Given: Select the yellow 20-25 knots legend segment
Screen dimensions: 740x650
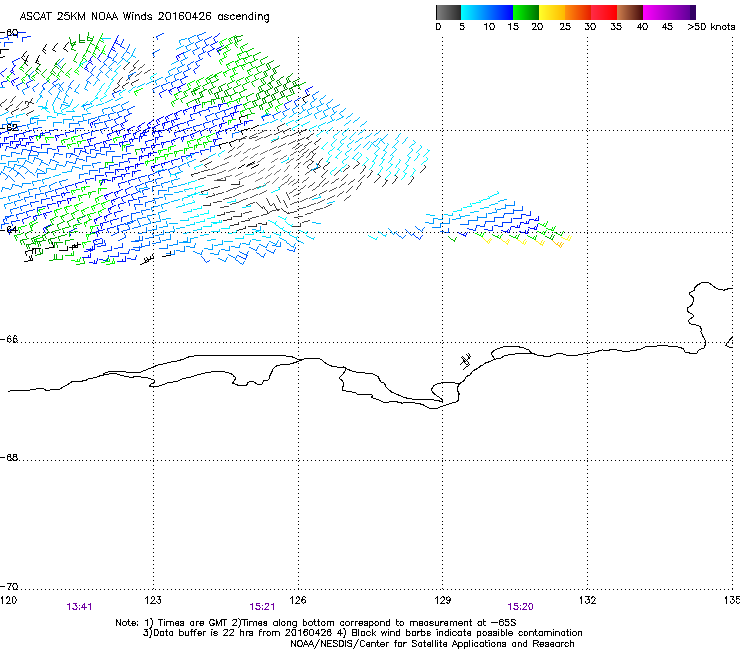Looking at the screenshot, I should pos(552,12).
